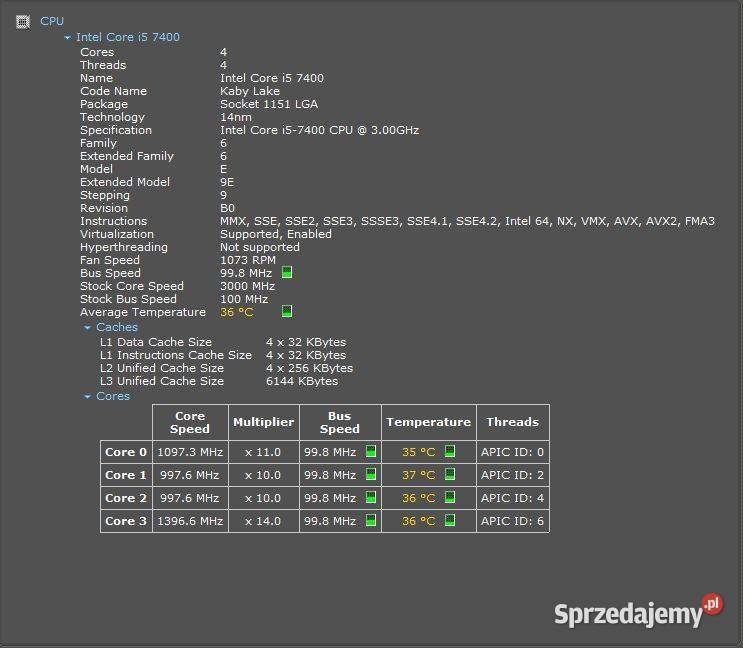Image resolution: width=743 pixels, height=648 pixels.
Task: Click the Average Temperature 36 °C value
Action: (x=236, y=312)
